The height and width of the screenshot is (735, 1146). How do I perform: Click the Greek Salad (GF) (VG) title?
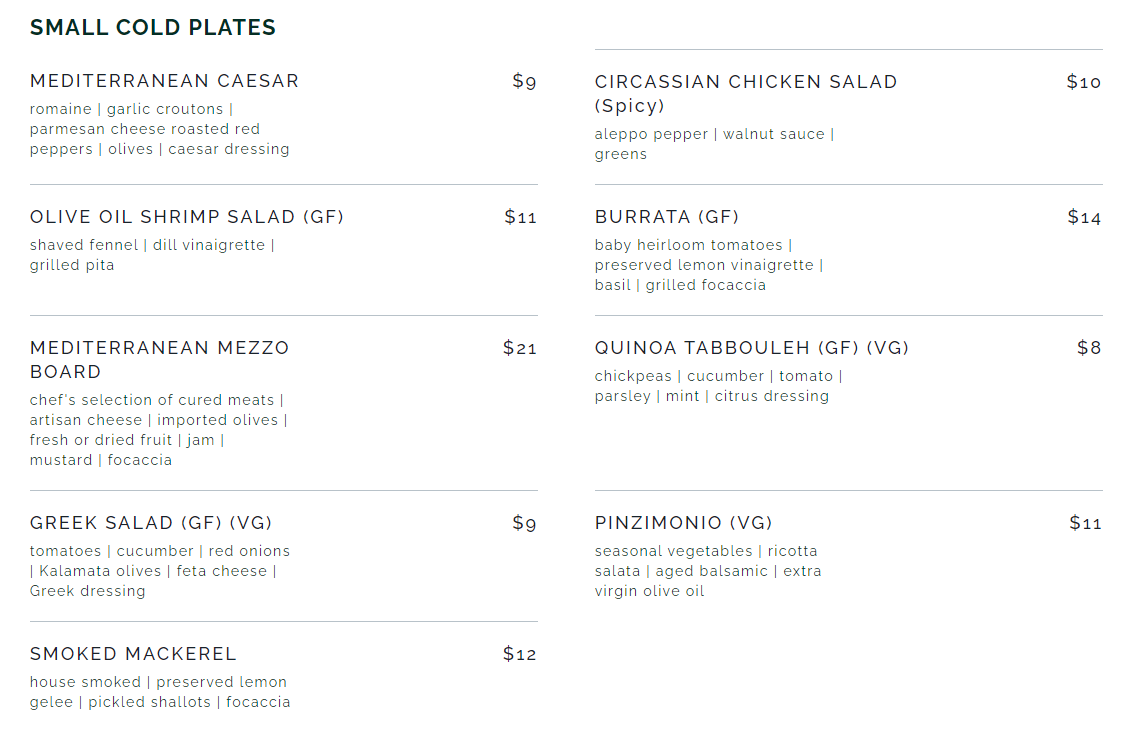tap(150, 523)
